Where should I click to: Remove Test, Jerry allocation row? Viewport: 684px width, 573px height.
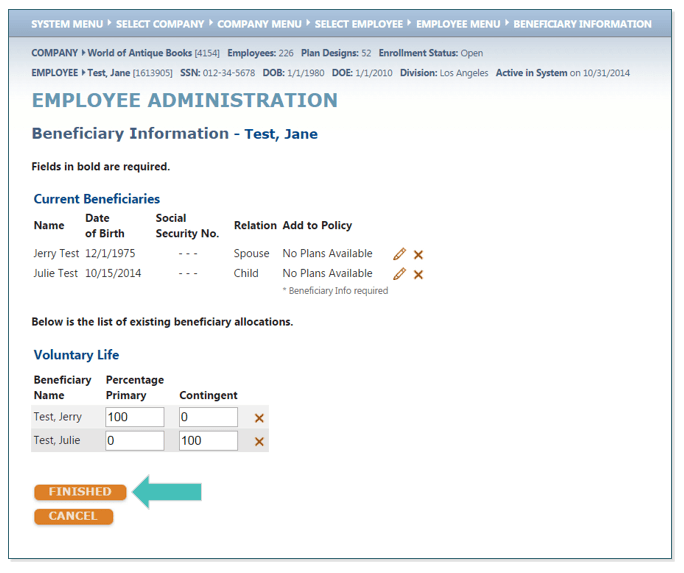coord(259,418)
